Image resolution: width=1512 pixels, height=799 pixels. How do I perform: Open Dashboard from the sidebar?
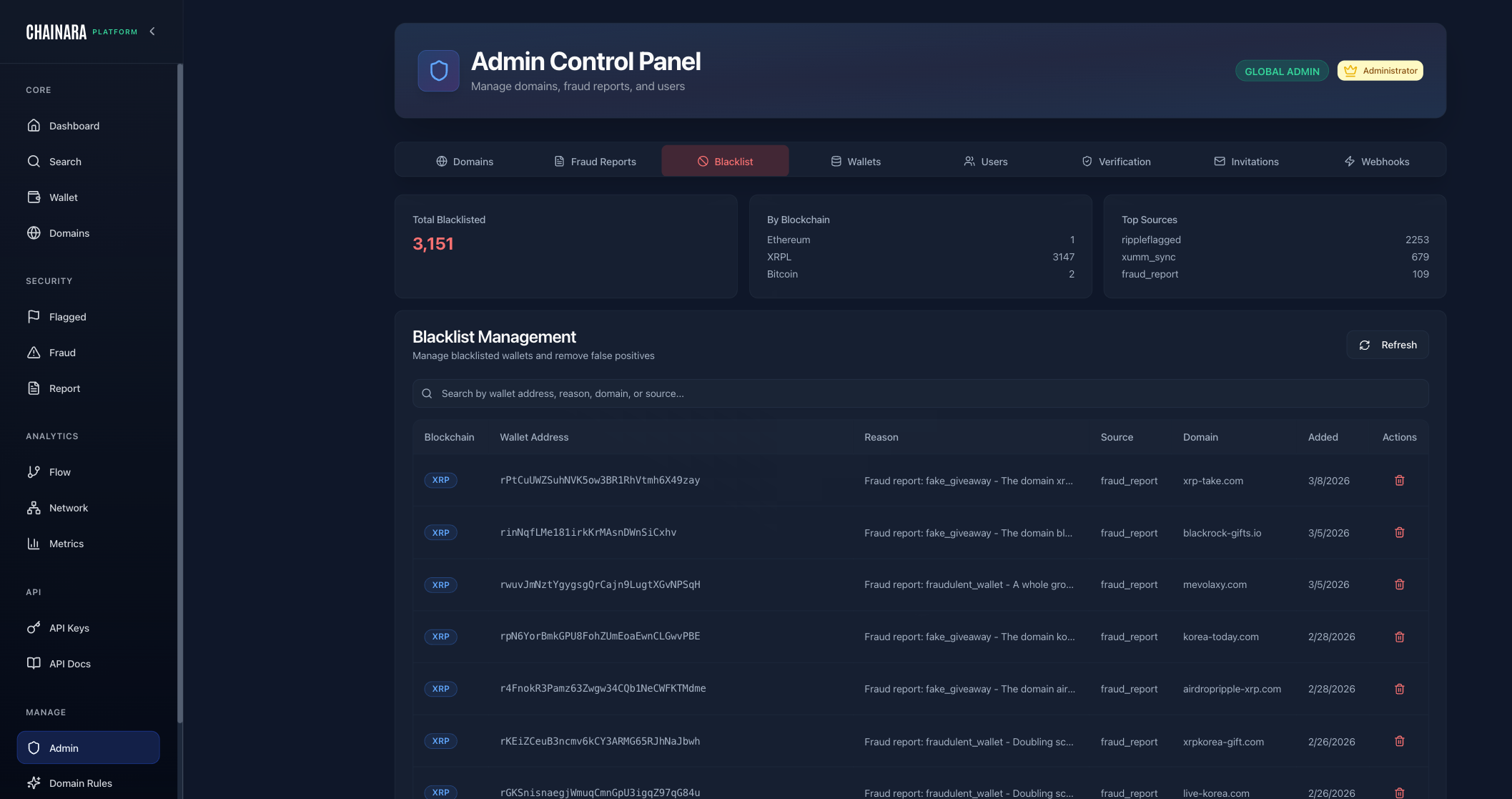89,126
